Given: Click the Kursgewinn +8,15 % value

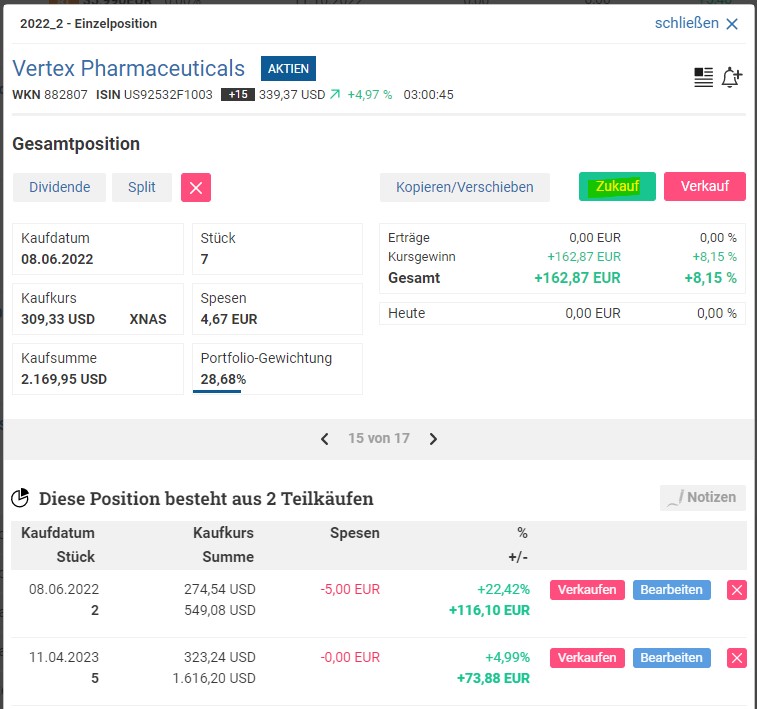Looking at the screenshot, I should 715,257.
